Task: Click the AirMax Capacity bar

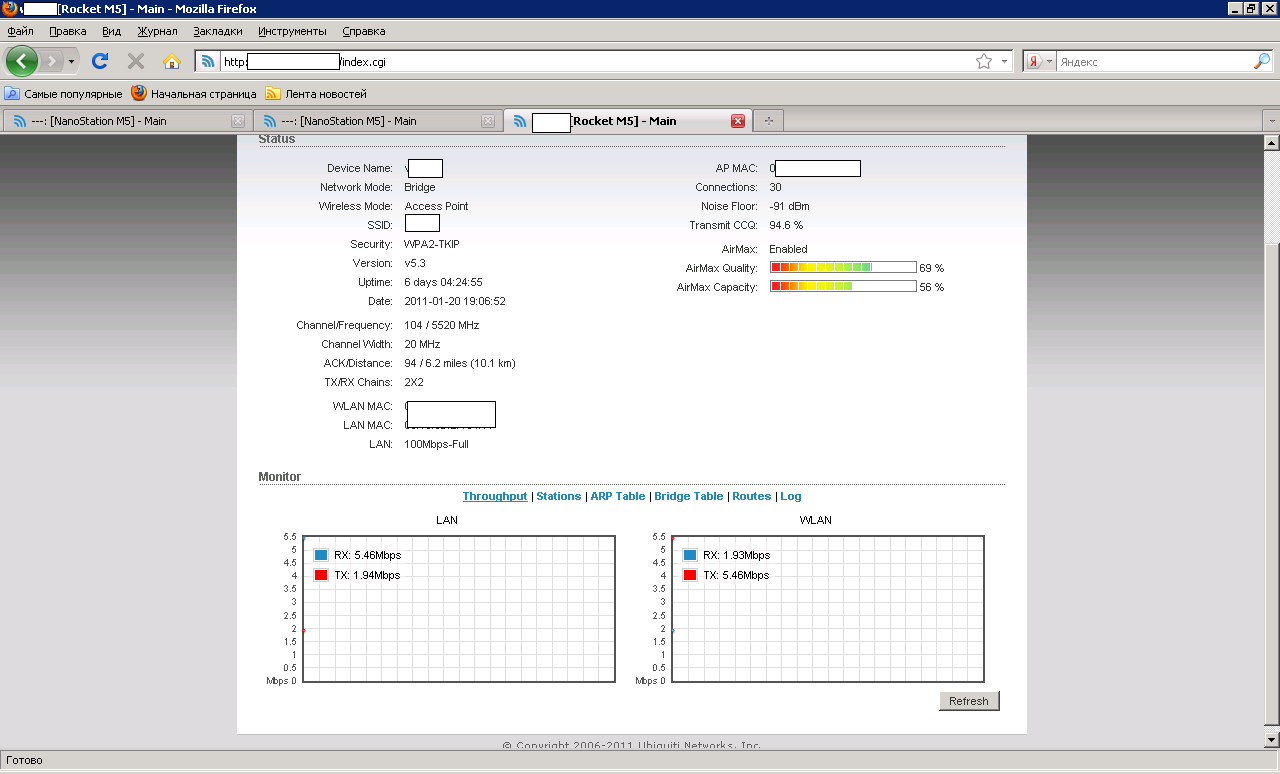Action: [843, 287]
